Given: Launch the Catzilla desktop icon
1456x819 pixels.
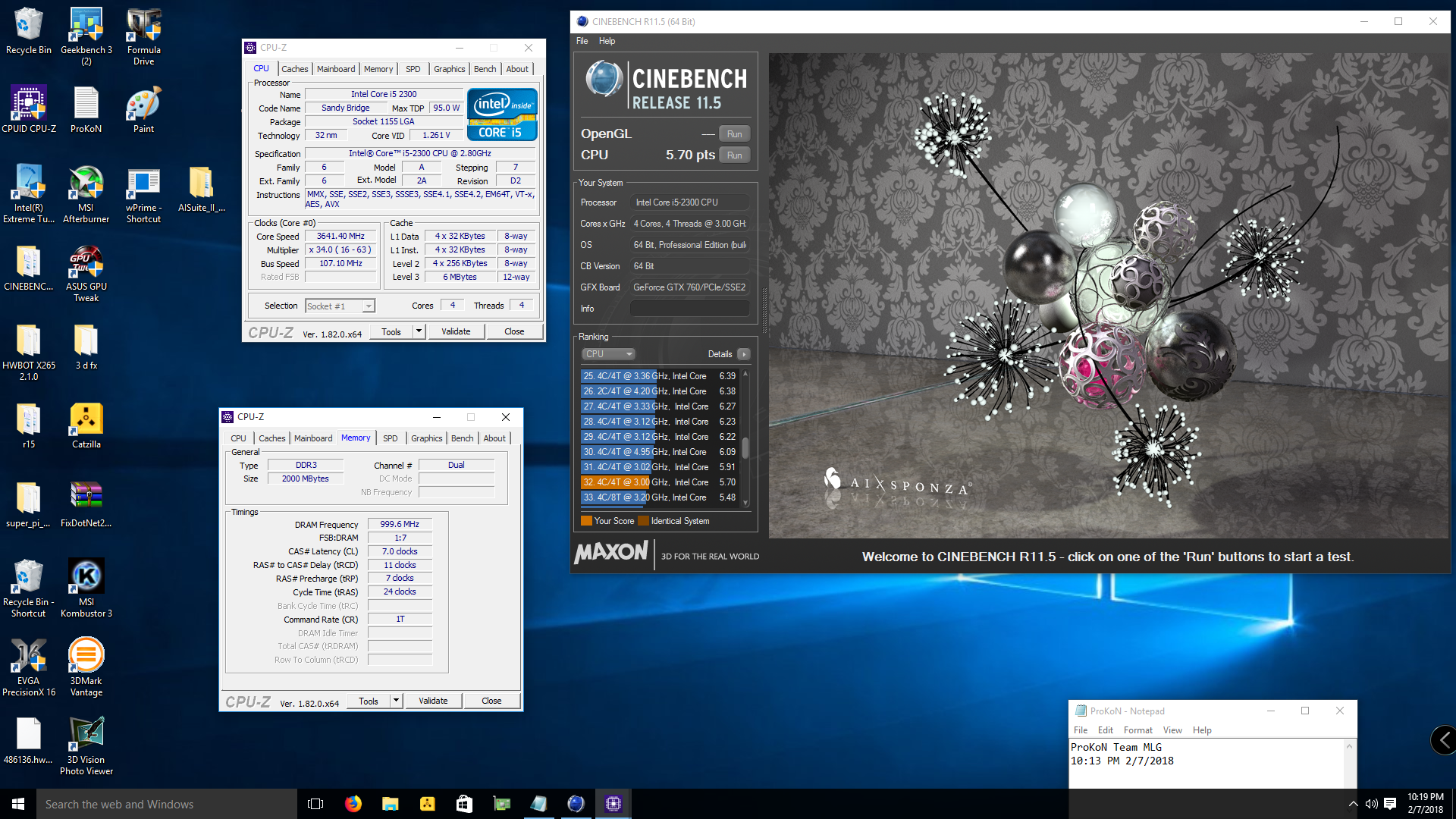Looking at the screenshot, I should pos(86,425).
